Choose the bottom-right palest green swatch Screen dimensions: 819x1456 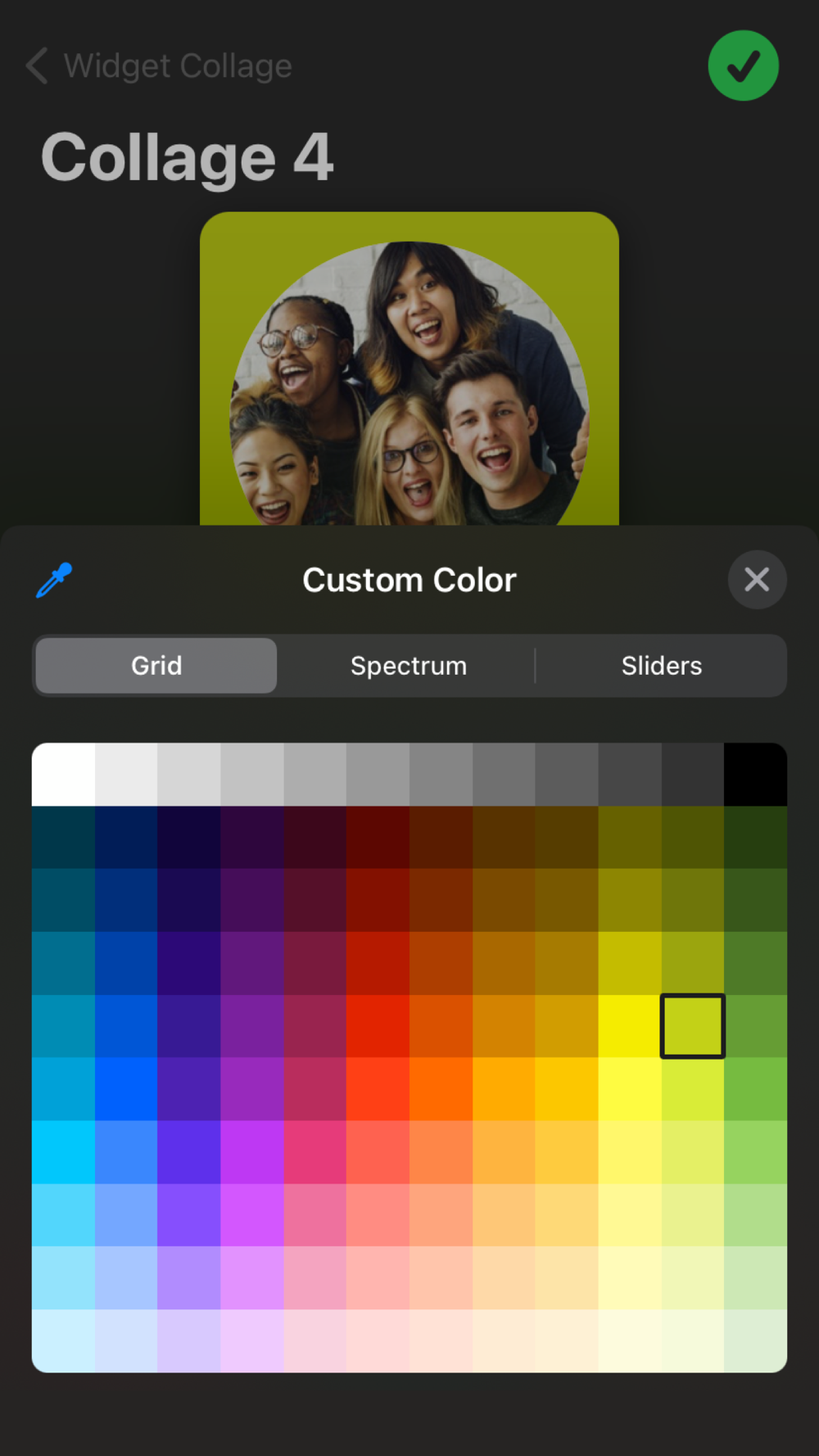tap(755, 1341)
